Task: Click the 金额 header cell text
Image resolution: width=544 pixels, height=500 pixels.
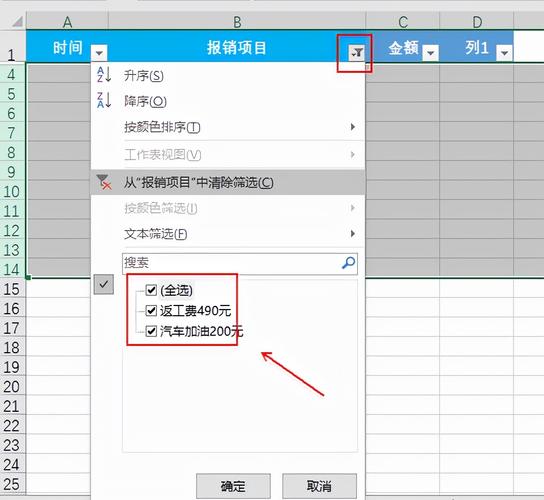Action: point(403,48)
